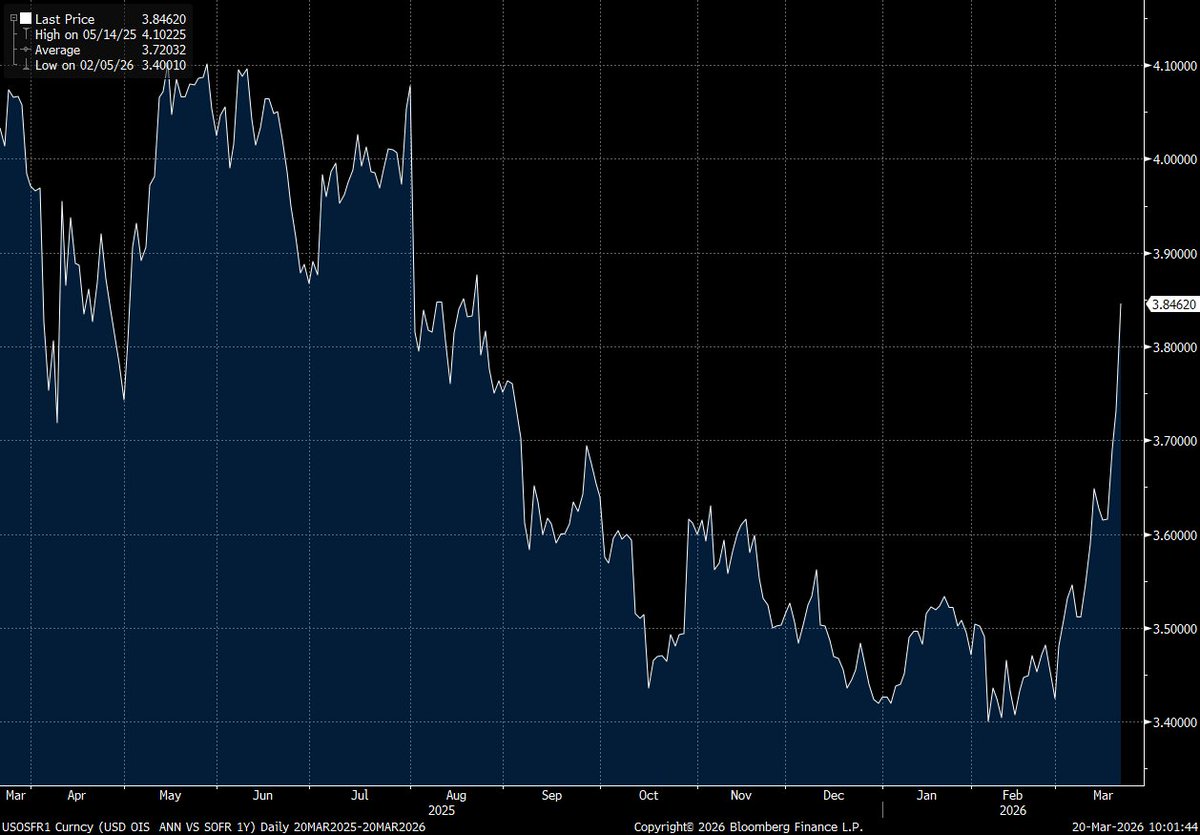Click the Nov label on time axis
The image size is (1200, 835).
point(741,796)
